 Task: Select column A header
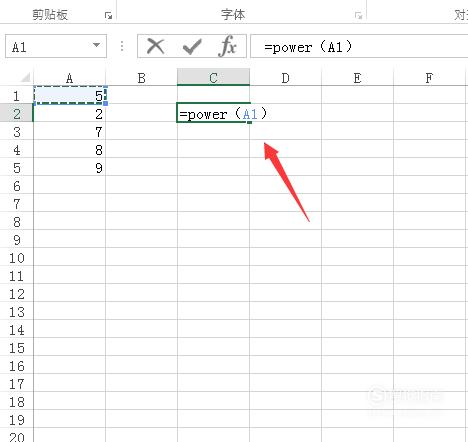coord(69,78)
